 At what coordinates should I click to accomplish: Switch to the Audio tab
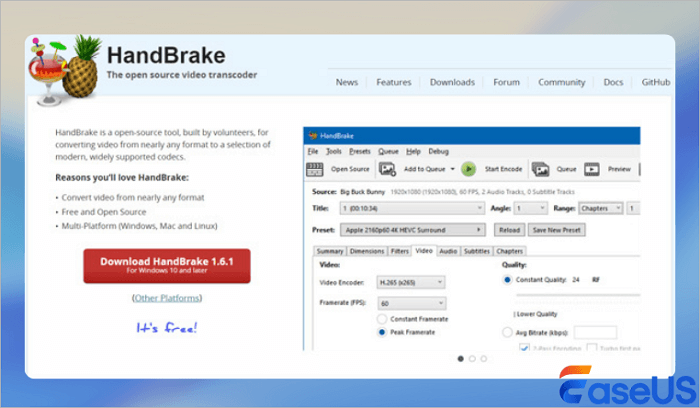point(448,251)
